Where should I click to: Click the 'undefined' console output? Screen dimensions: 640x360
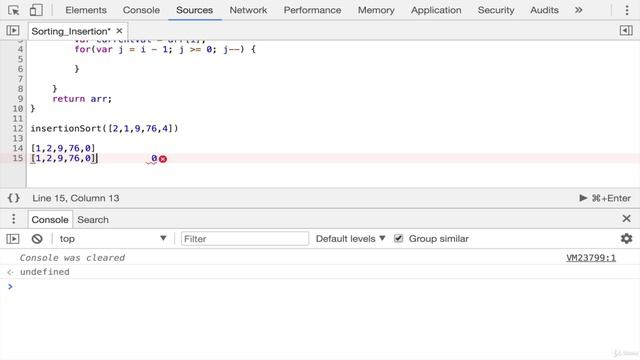44,272
